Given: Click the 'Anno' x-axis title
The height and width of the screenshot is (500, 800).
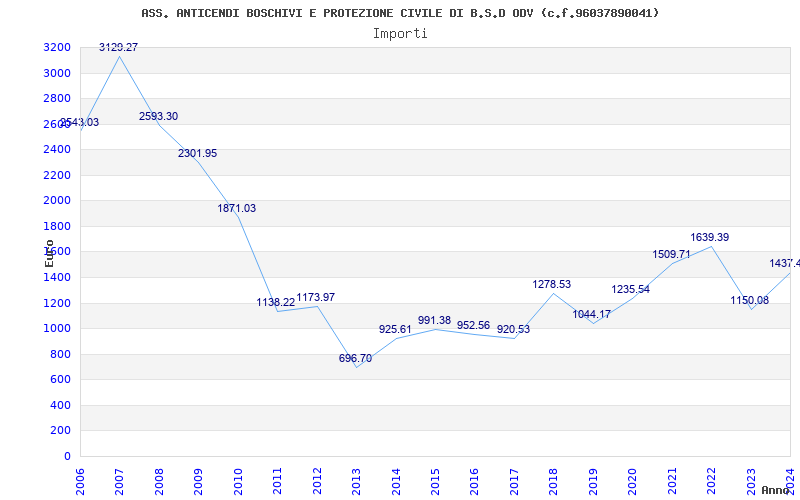Looking at the screenshot, I should 776,490.
